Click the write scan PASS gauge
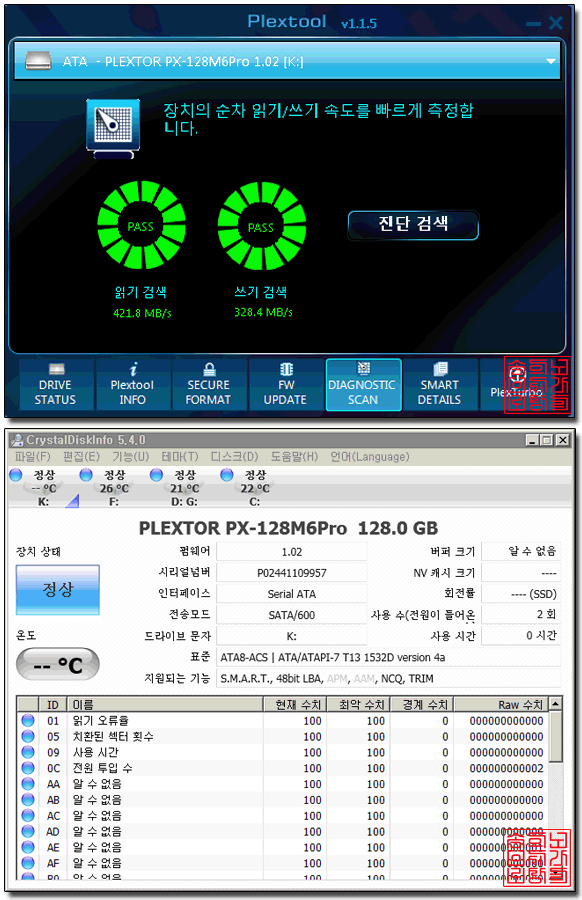This screenshot has height=900, width=582. click(262, 226)
